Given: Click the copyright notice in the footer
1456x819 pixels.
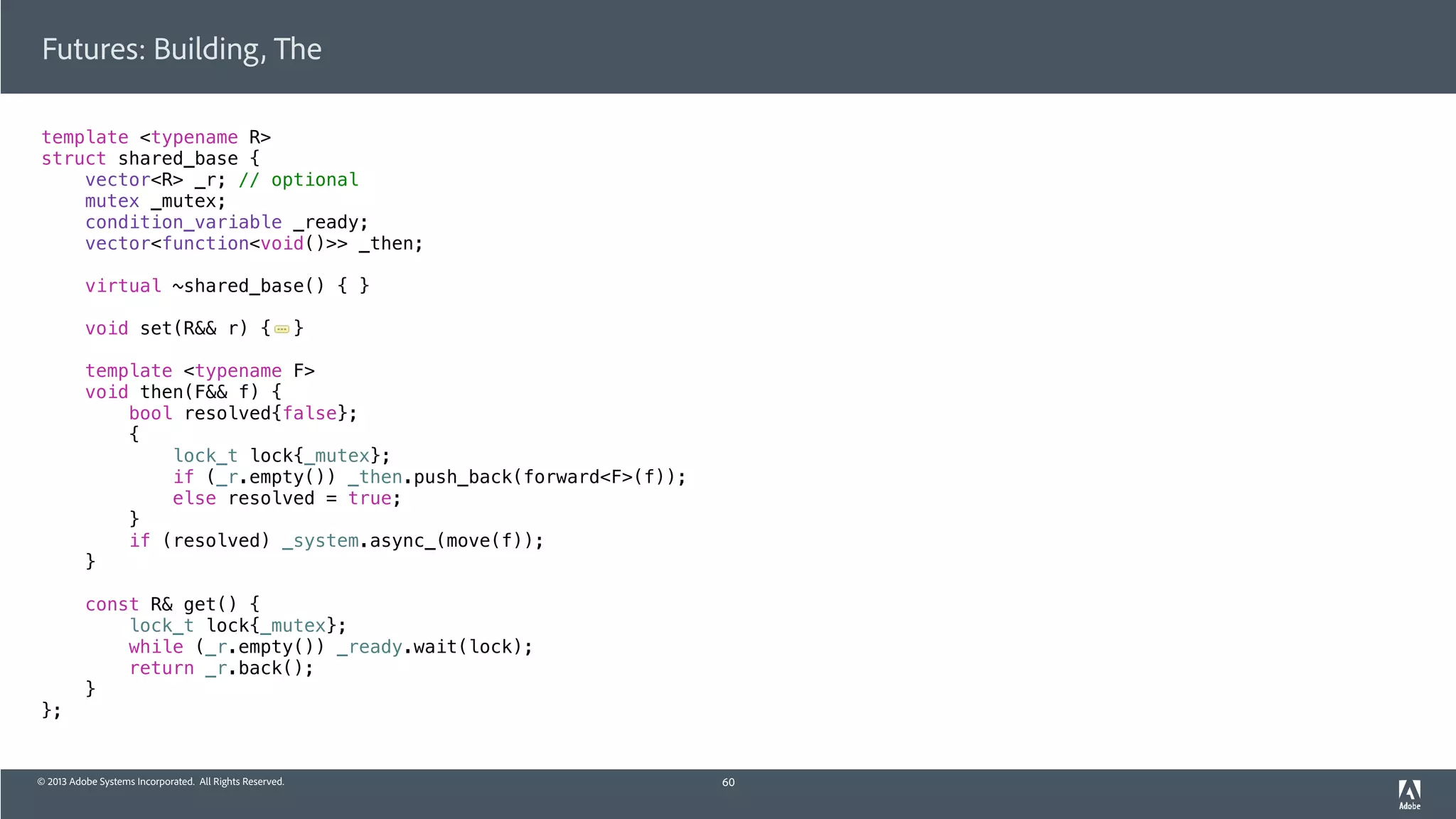Looking at the screenshot, I should [161, 781].
